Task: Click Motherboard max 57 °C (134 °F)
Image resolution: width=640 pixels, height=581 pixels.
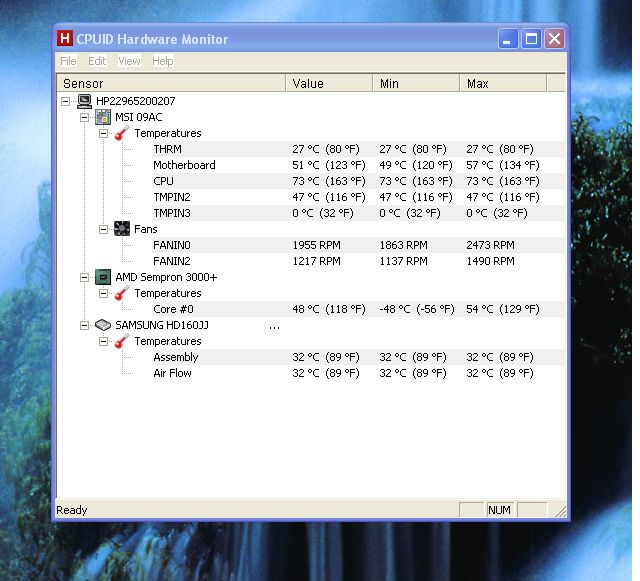Action: click(x=503, y=165)
